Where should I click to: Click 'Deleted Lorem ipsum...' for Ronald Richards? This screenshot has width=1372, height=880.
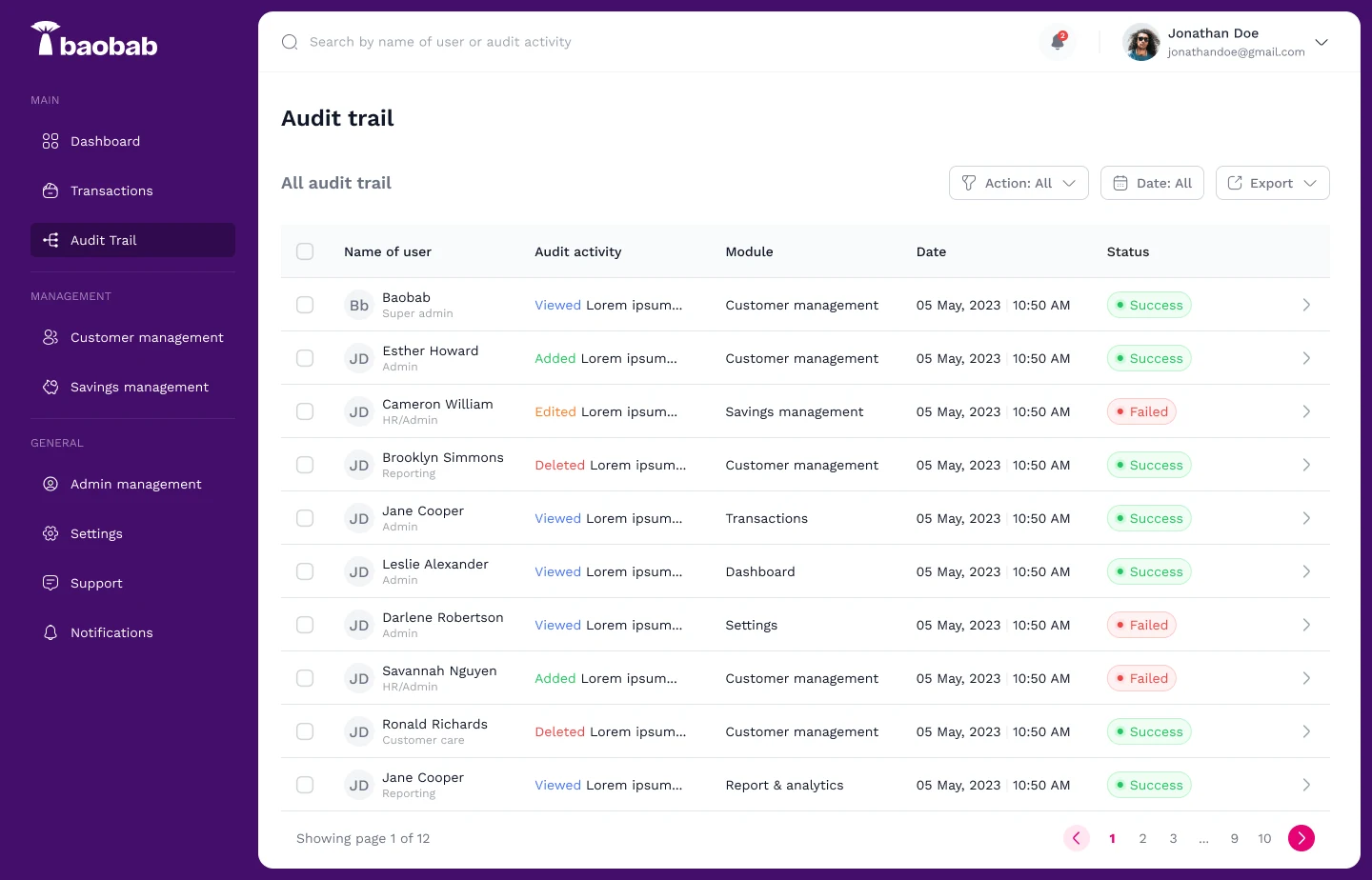611,731
